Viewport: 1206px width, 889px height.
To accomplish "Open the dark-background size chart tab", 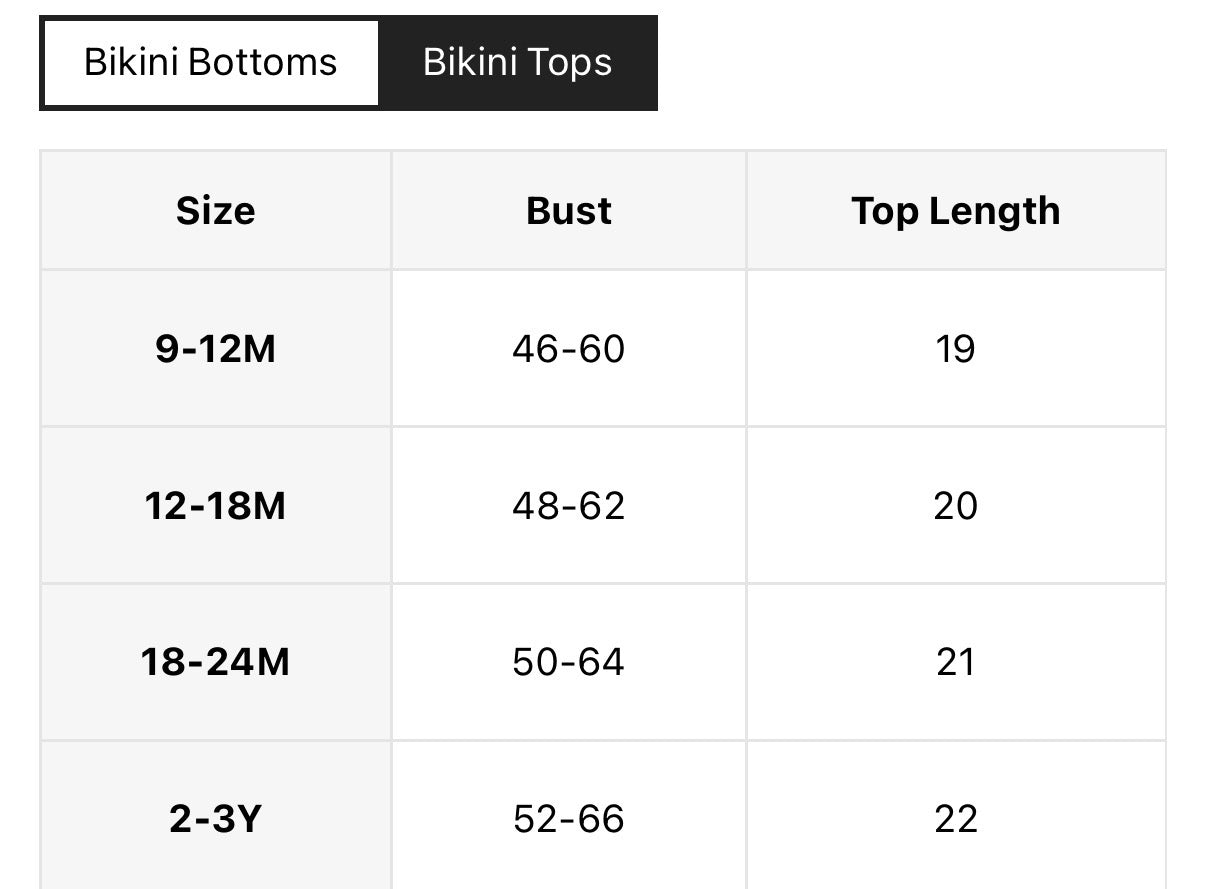I will (517, 62).
